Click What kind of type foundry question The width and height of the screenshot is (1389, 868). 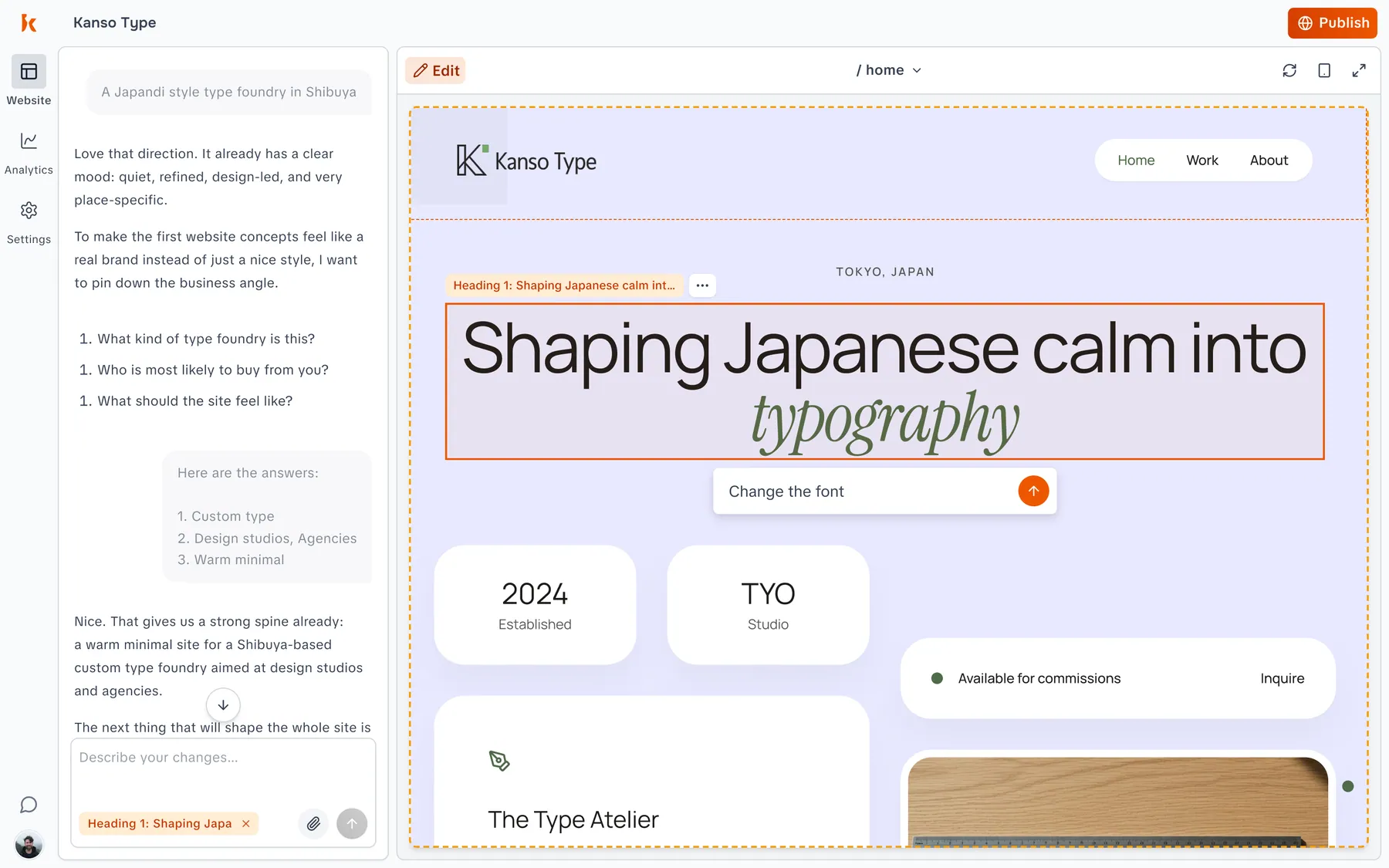(206, 339)
